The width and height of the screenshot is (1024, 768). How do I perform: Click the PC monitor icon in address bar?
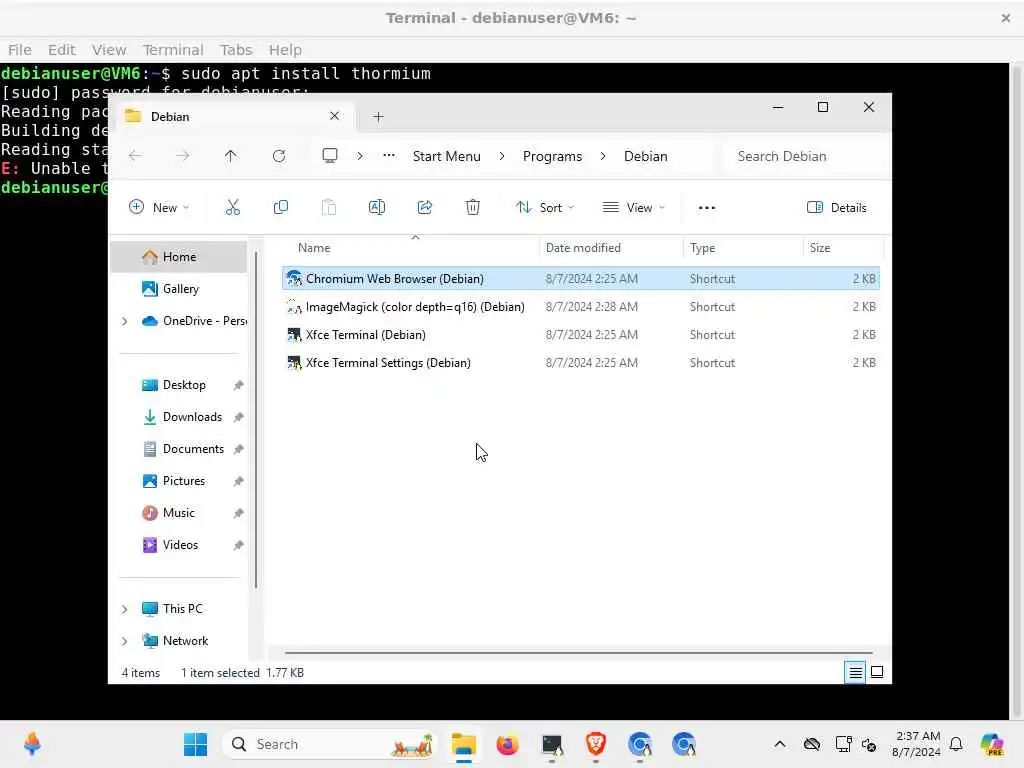click(330, 156)
